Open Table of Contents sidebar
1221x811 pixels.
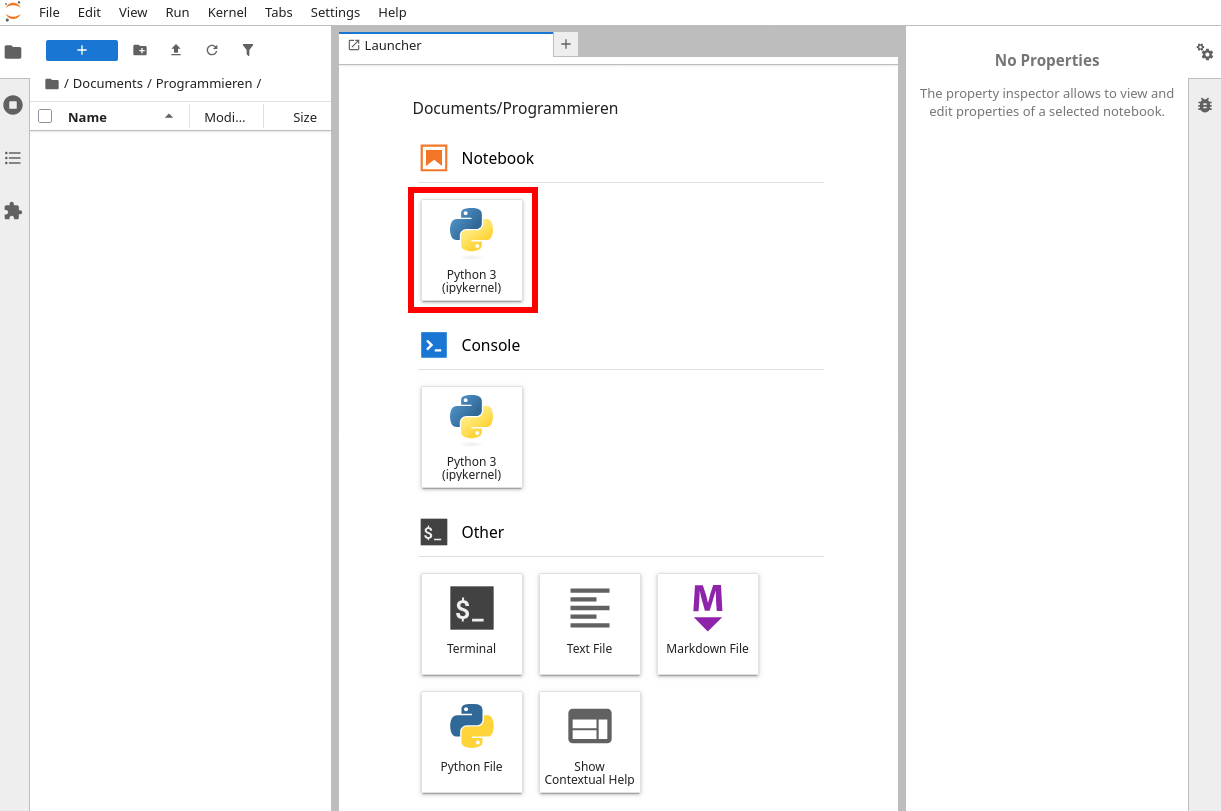[x=13, y=158]
